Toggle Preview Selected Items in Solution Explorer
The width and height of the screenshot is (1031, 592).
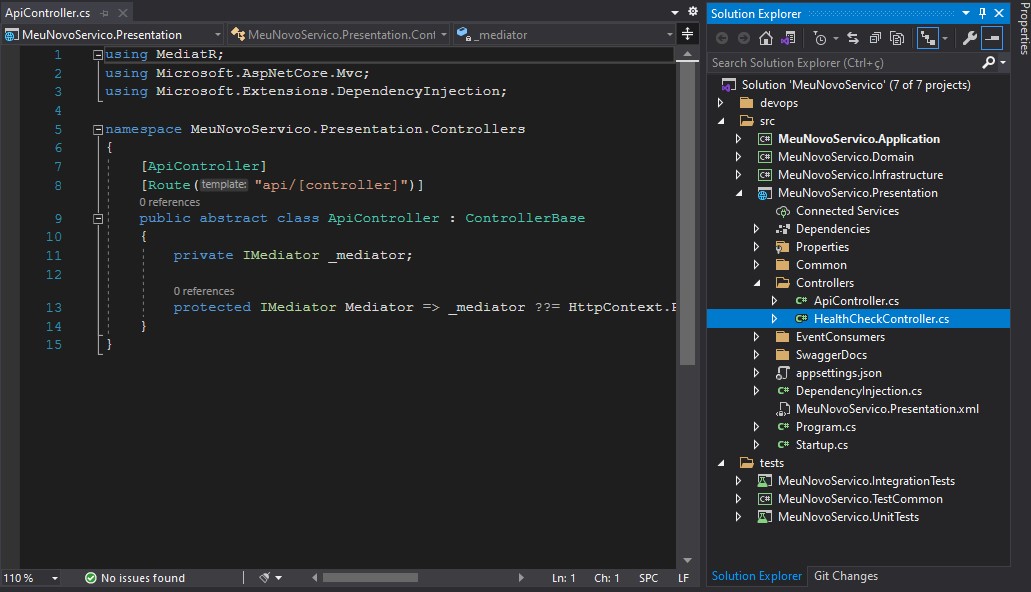click(x=926, y=38)
